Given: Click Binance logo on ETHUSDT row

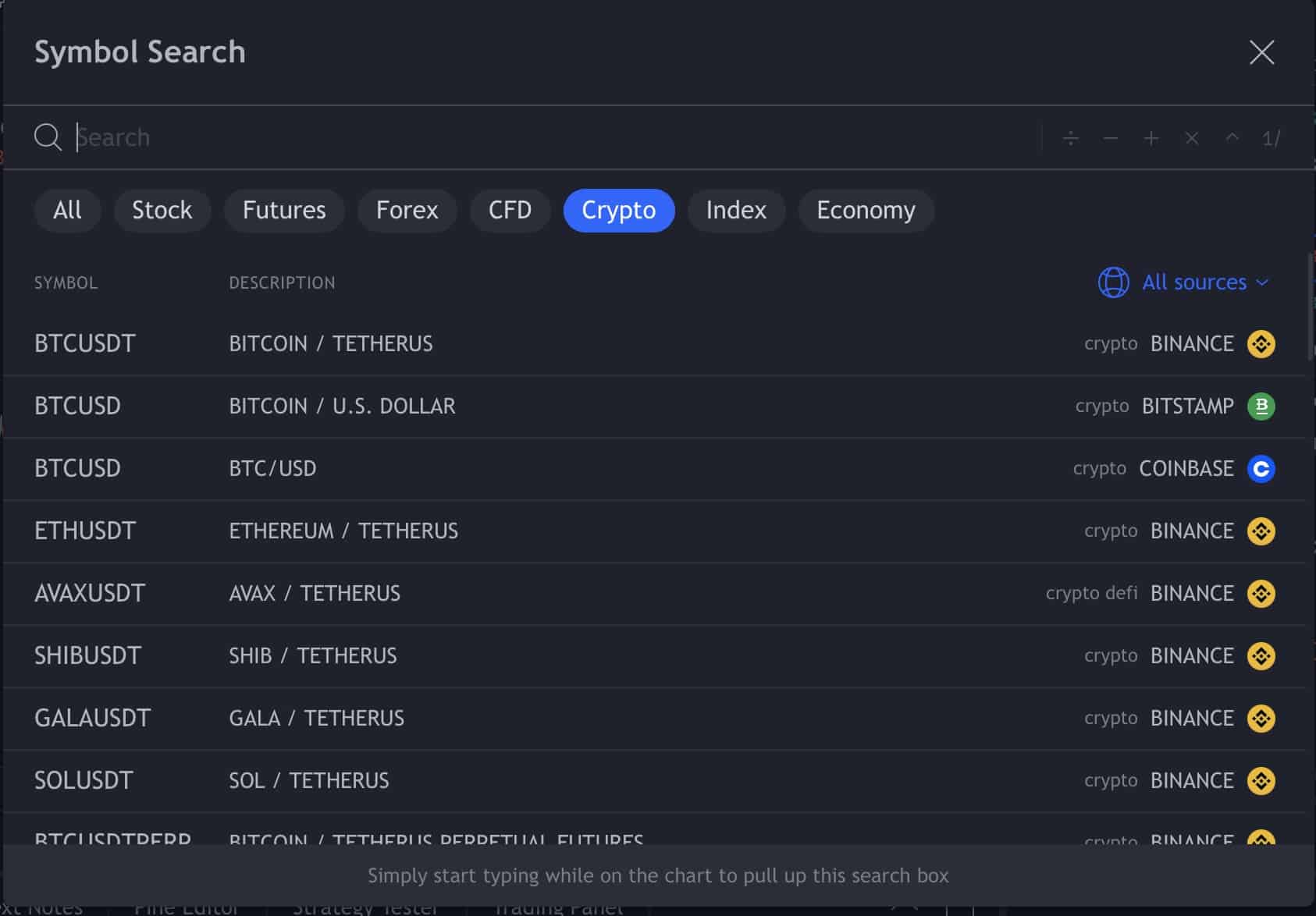Looking at the screenshot, I should tap(1261, 531).
